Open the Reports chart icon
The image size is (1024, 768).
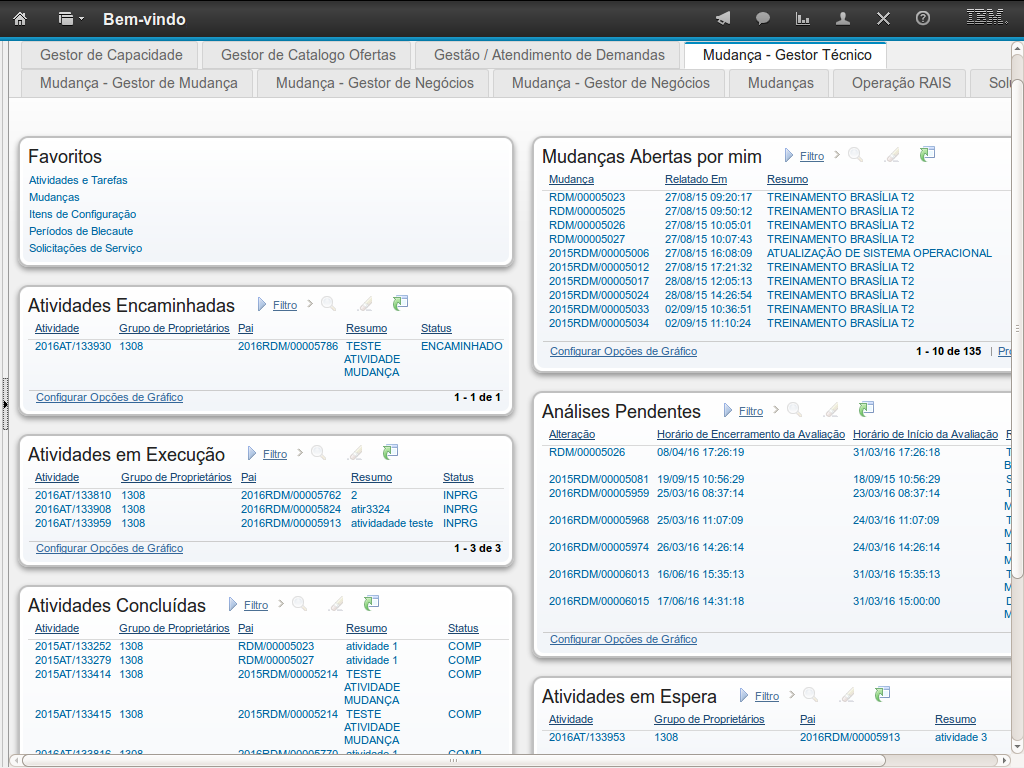[x=802, y=19]
